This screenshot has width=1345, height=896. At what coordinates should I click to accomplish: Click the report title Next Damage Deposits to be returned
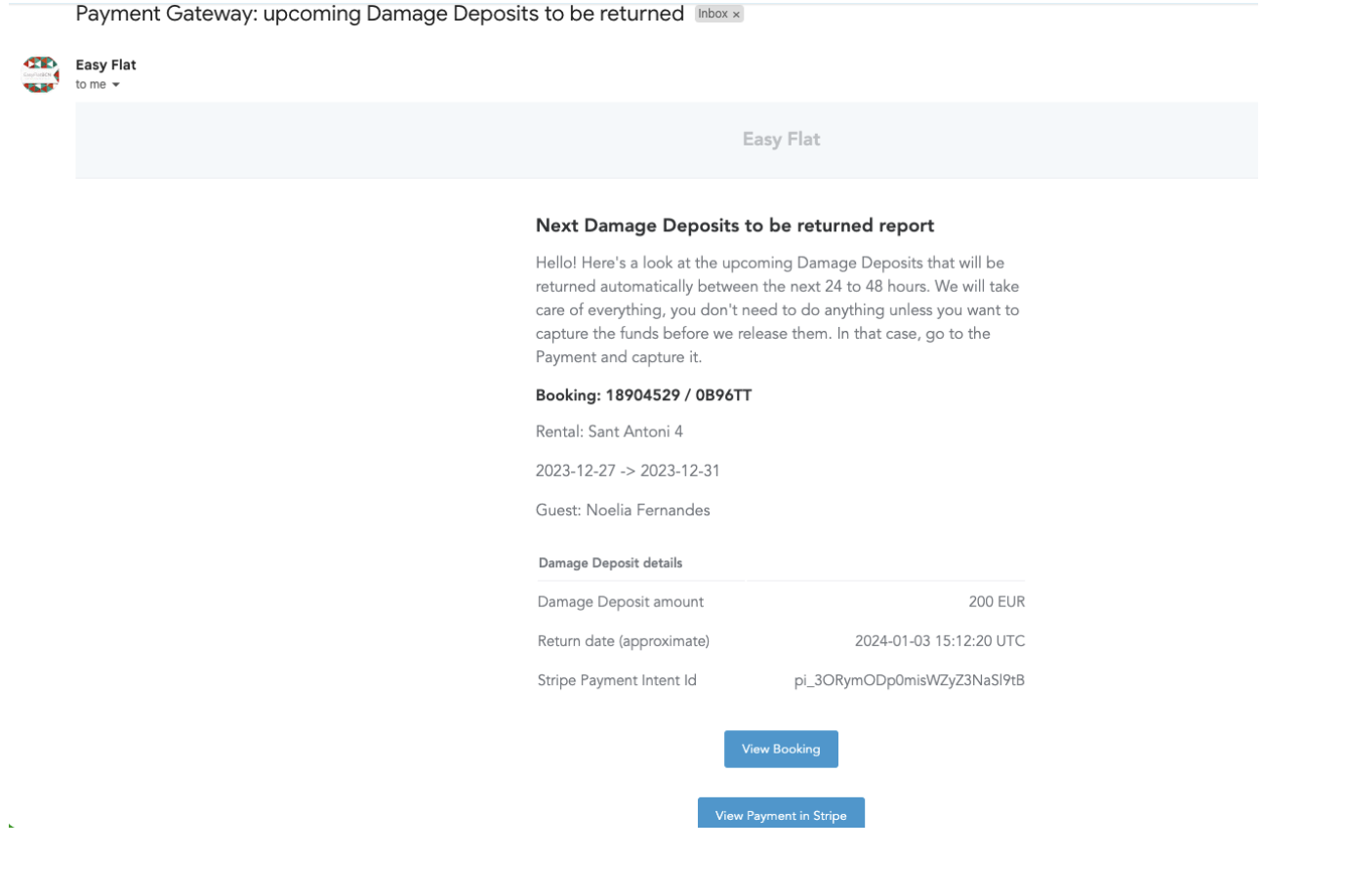(733, 224)
